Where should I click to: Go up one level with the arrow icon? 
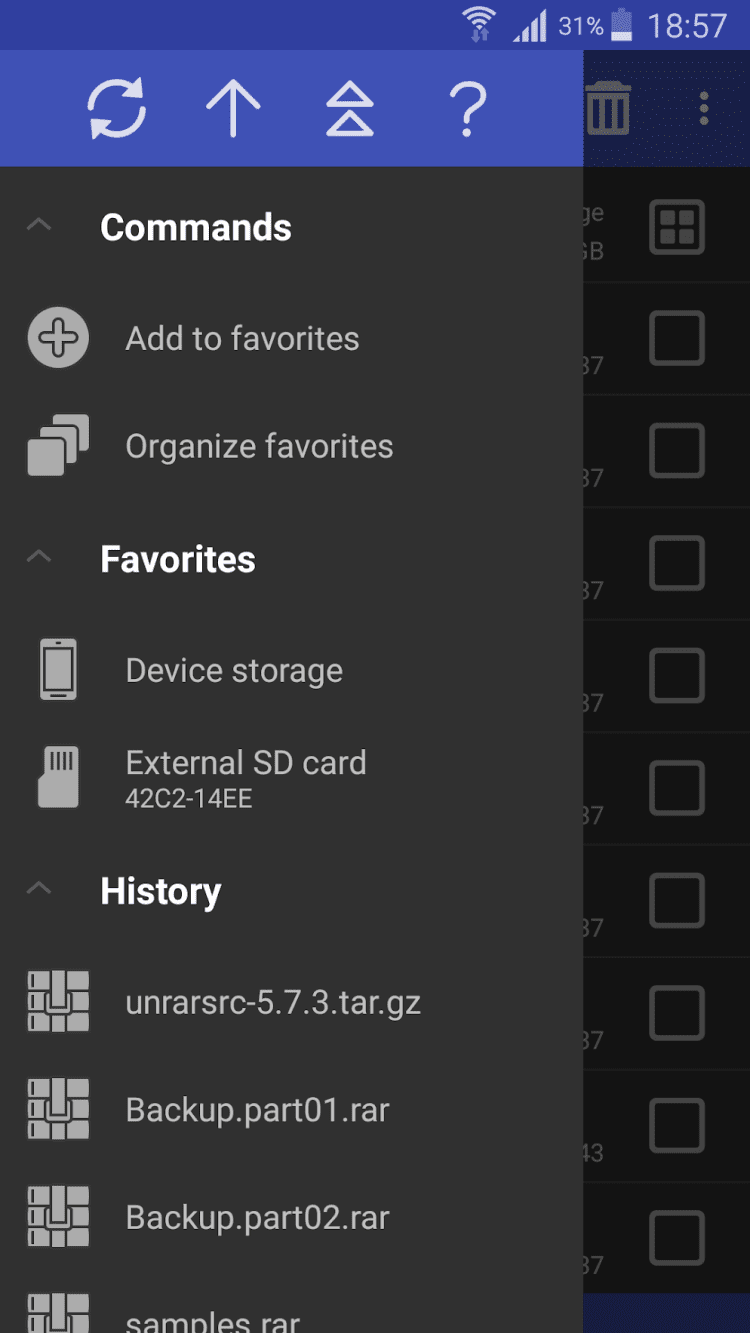[233, 107]
